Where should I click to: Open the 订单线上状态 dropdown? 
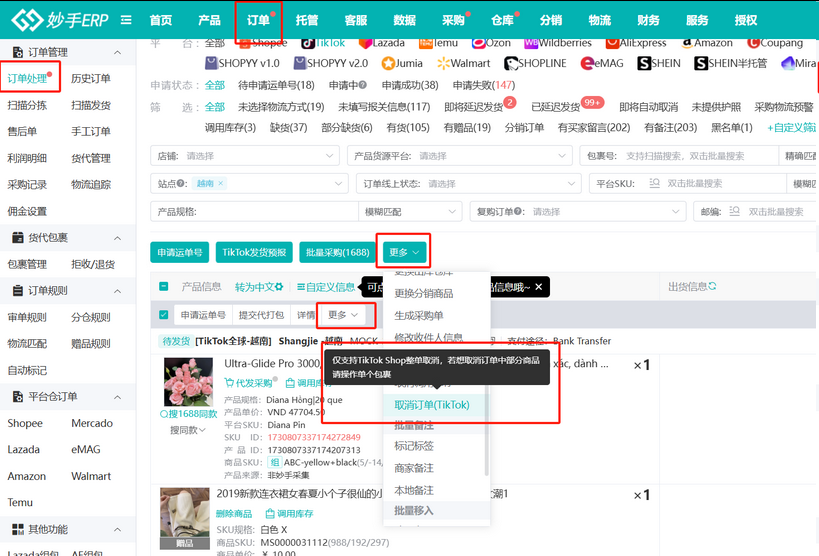click(x=468, y=183)
